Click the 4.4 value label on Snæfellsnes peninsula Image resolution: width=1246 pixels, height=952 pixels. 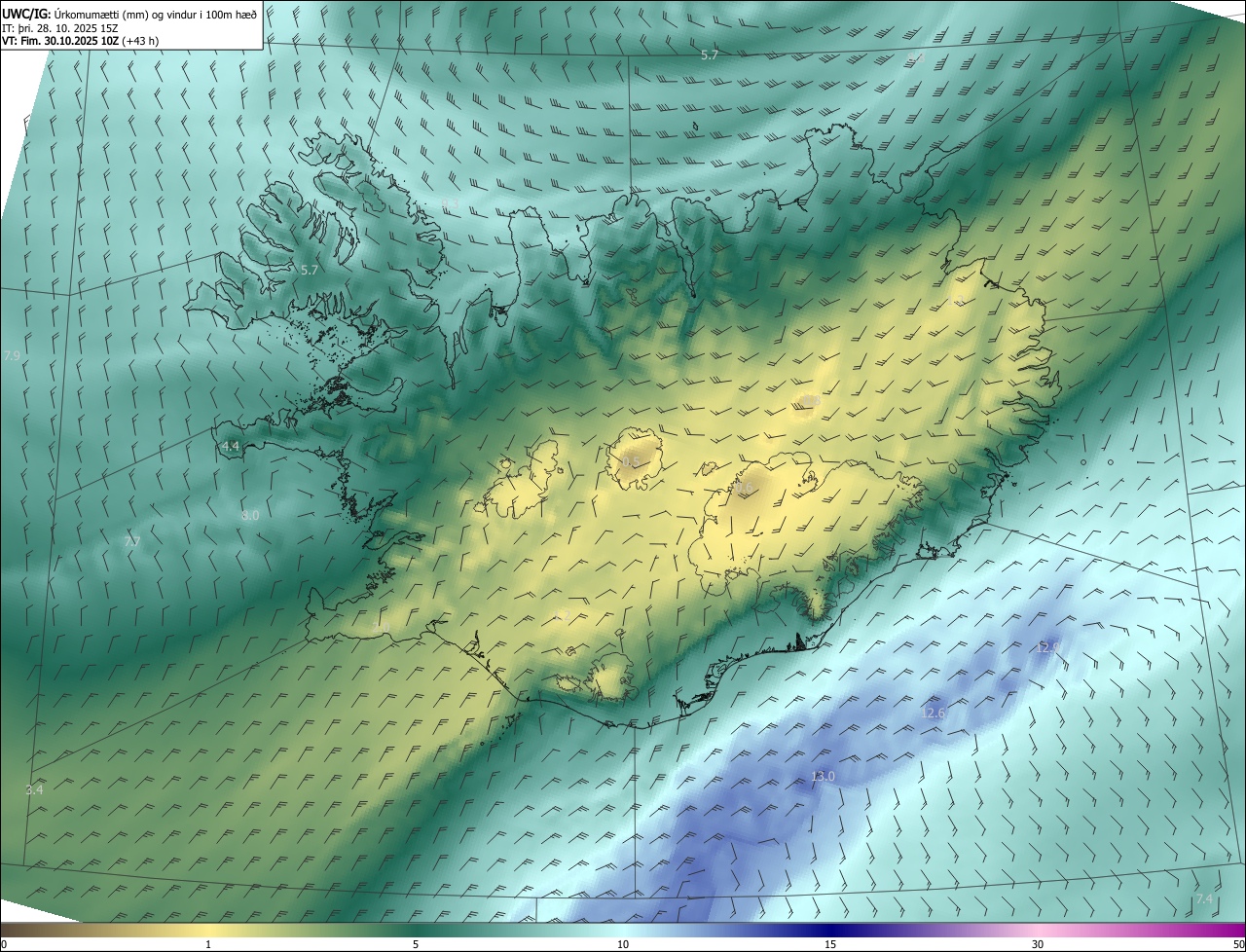click(230, 446)
